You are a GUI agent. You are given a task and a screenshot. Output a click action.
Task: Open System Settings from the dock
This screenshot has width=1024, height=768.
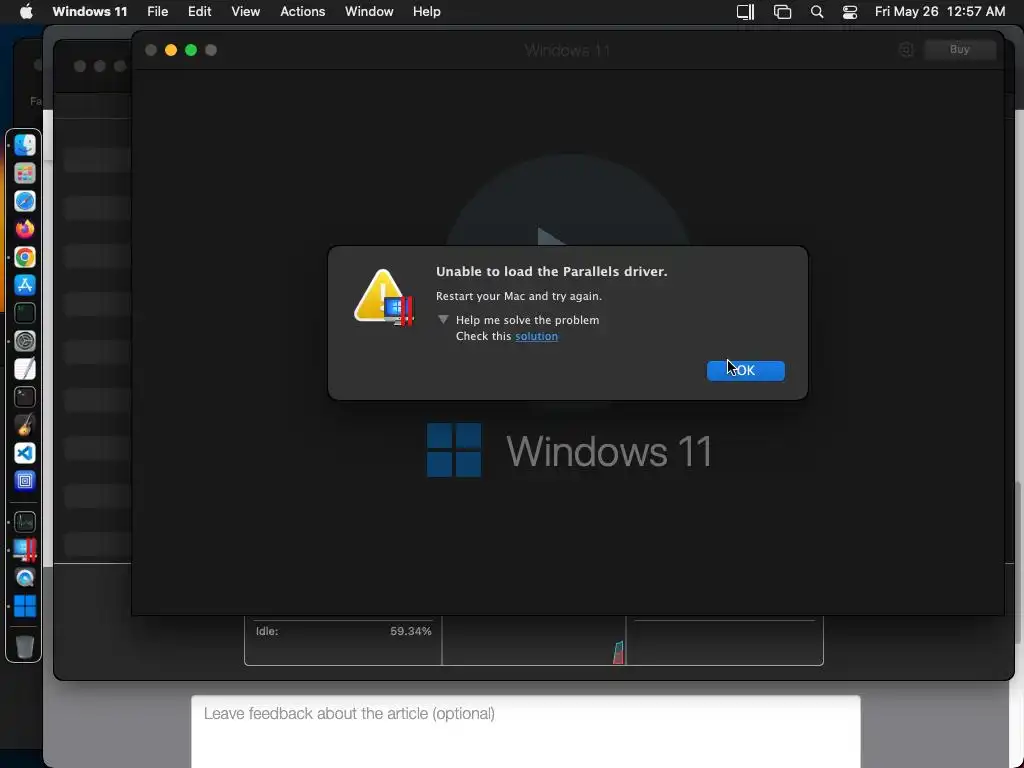25,341
